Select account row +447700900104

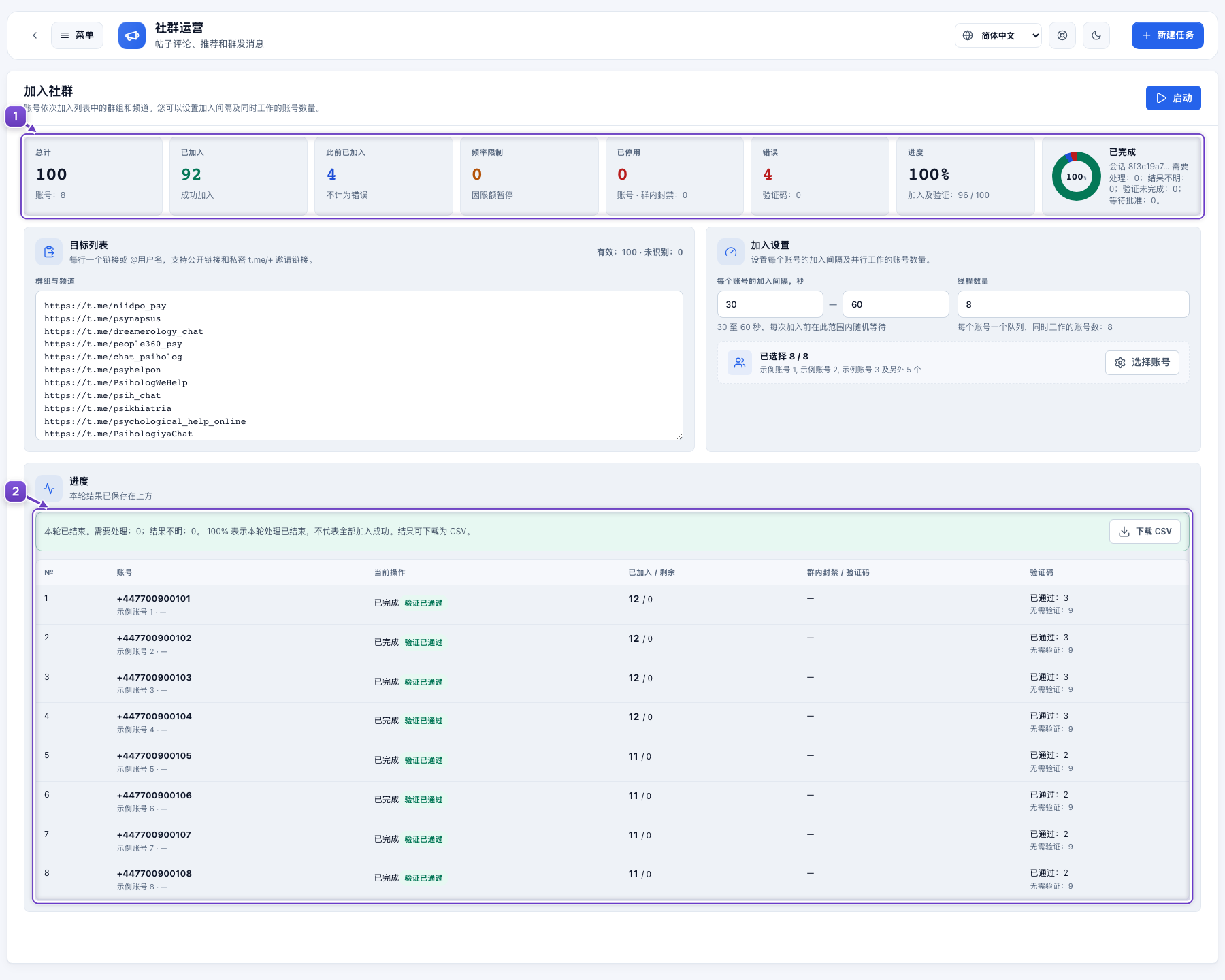coord(612,722)
